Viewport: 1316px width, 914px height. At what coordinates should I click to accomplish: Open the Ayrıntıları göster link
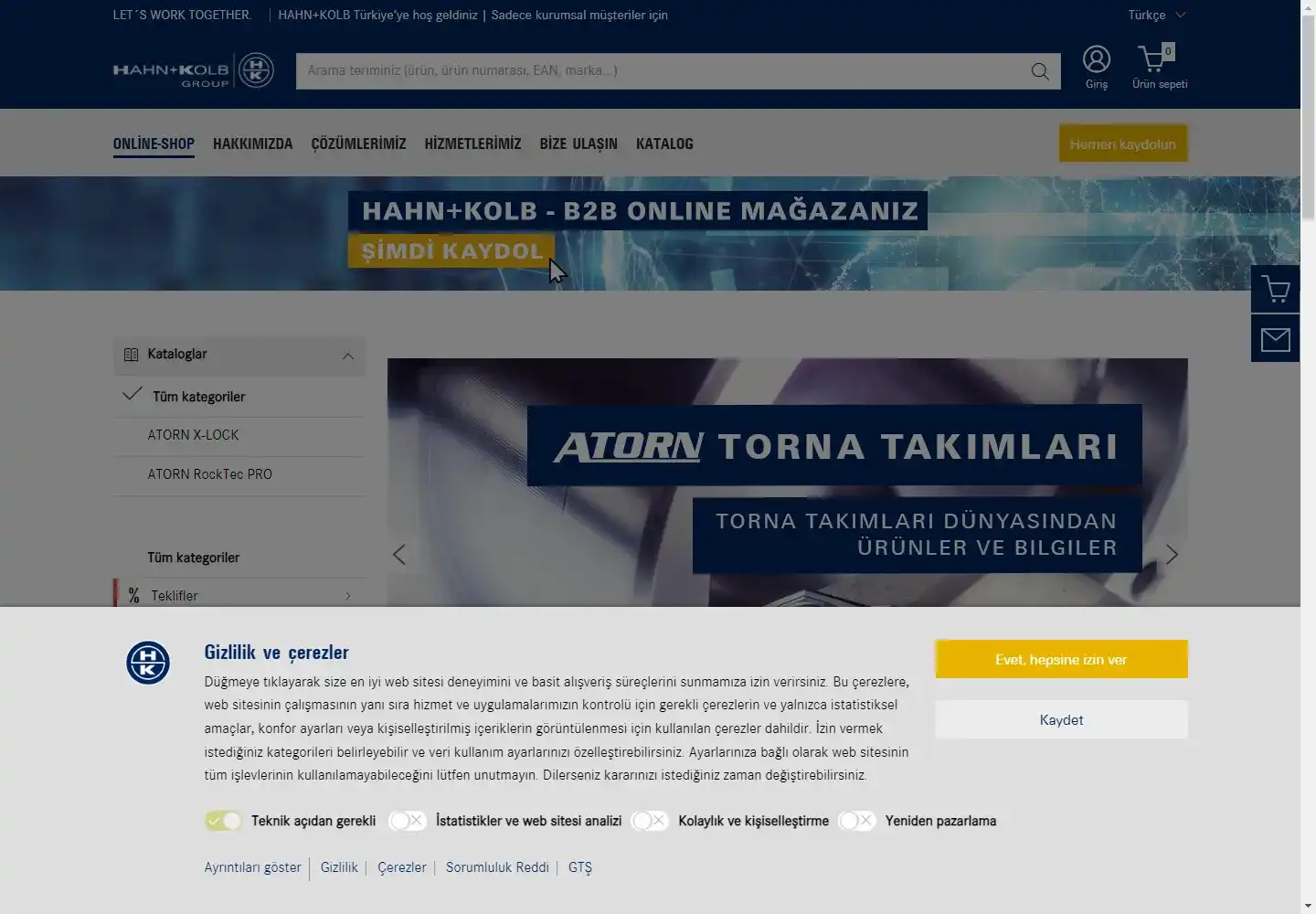(252, 867)
